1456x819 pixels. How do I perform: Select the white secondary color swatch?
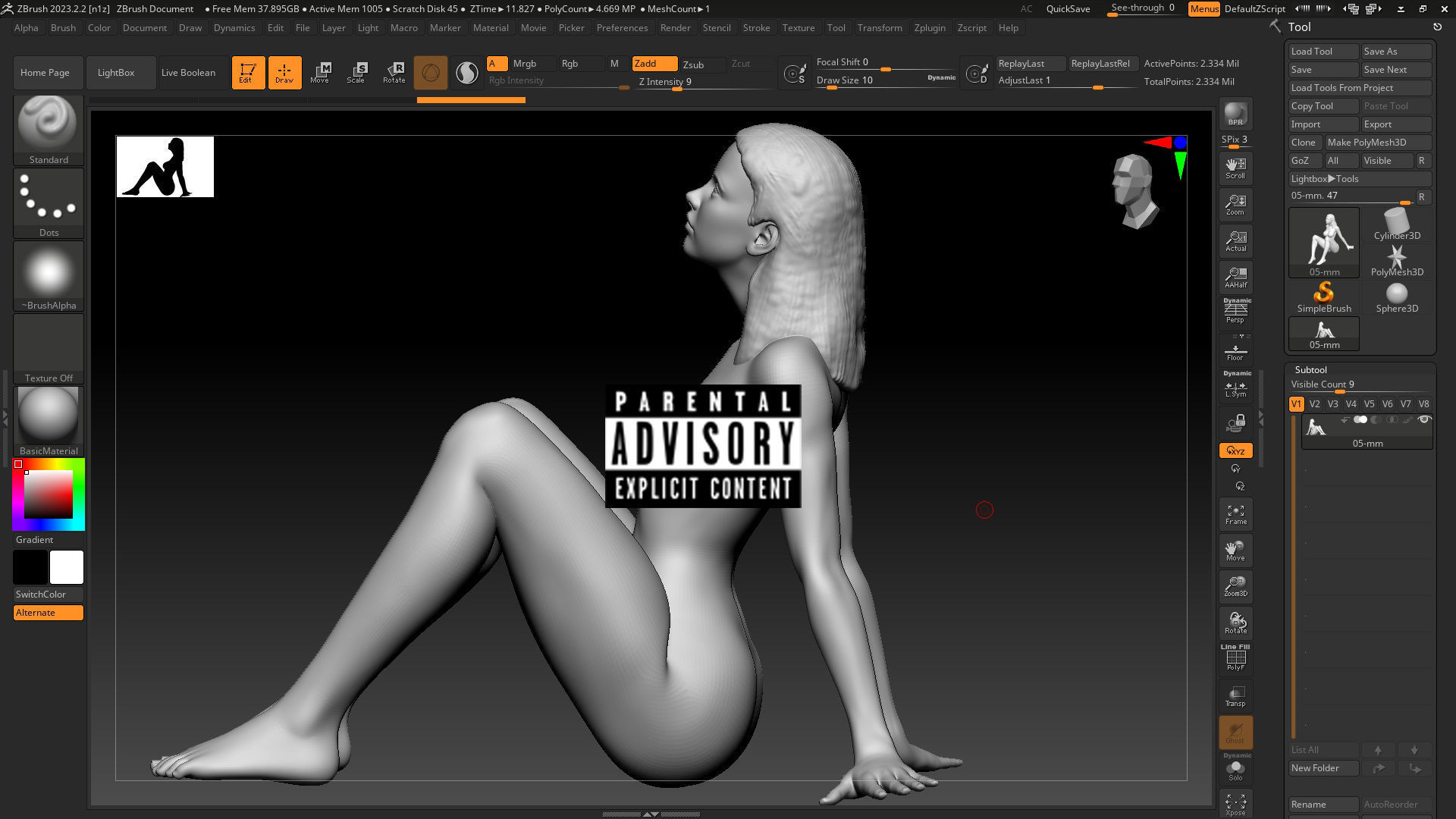(67, 567)
